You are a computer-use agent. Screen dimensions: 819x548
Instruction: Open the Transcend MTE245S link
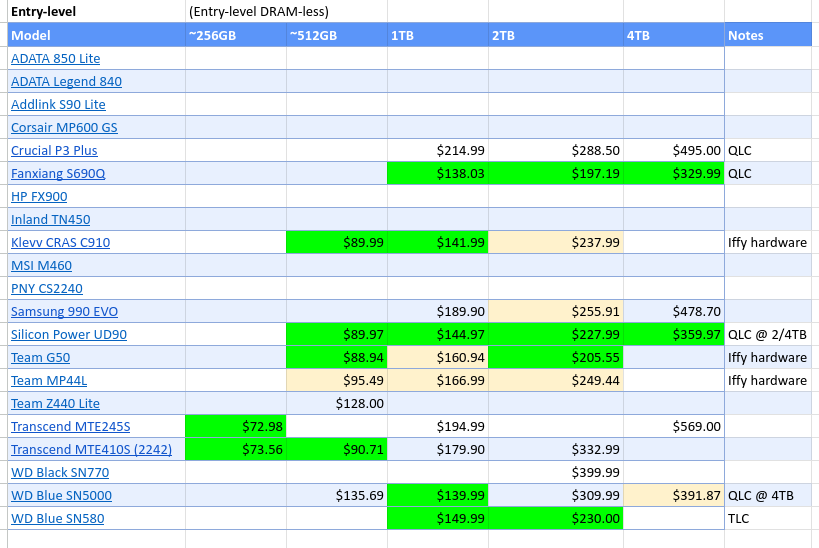[71, 426]
